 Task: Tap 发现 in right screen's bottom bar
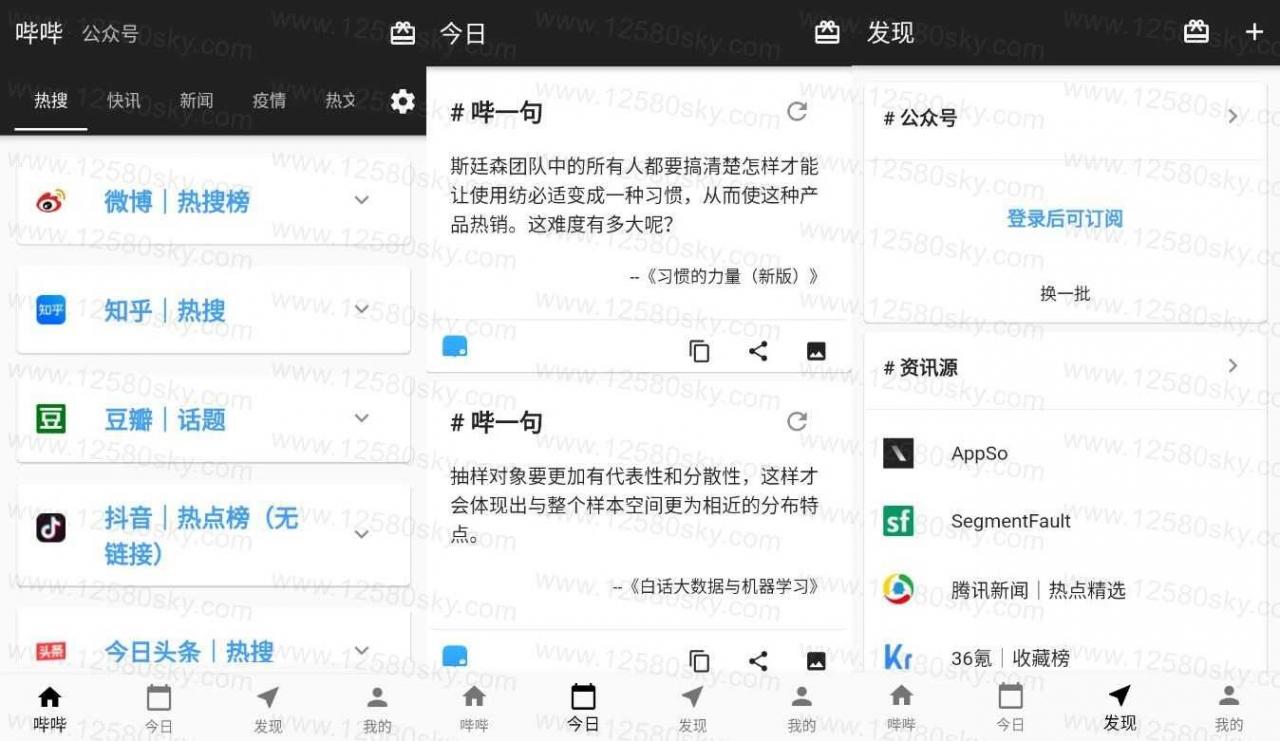click(x=1120, y=709)
